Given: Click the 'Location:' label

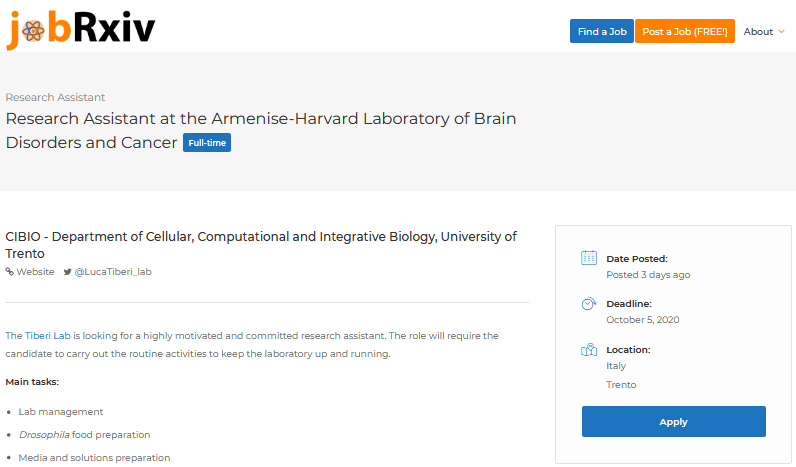Looking at the screenshot, I should point(628,350).
